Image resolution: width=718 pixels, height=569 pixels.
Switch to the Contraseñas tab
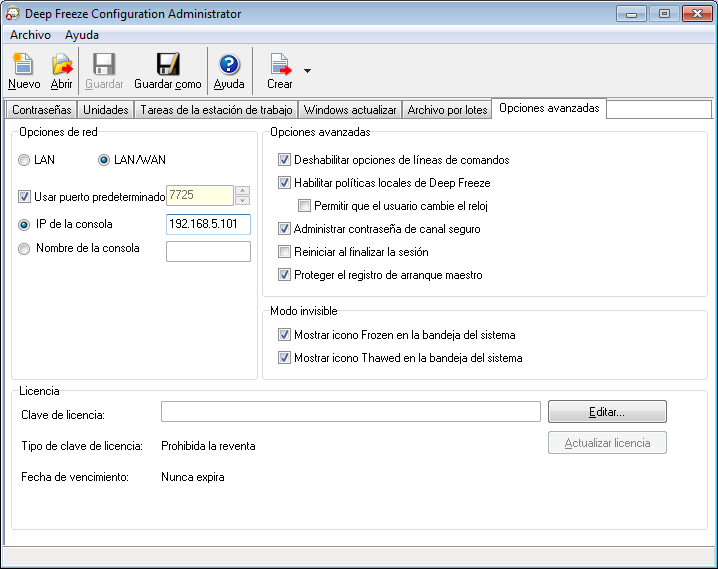coord(42,110)
